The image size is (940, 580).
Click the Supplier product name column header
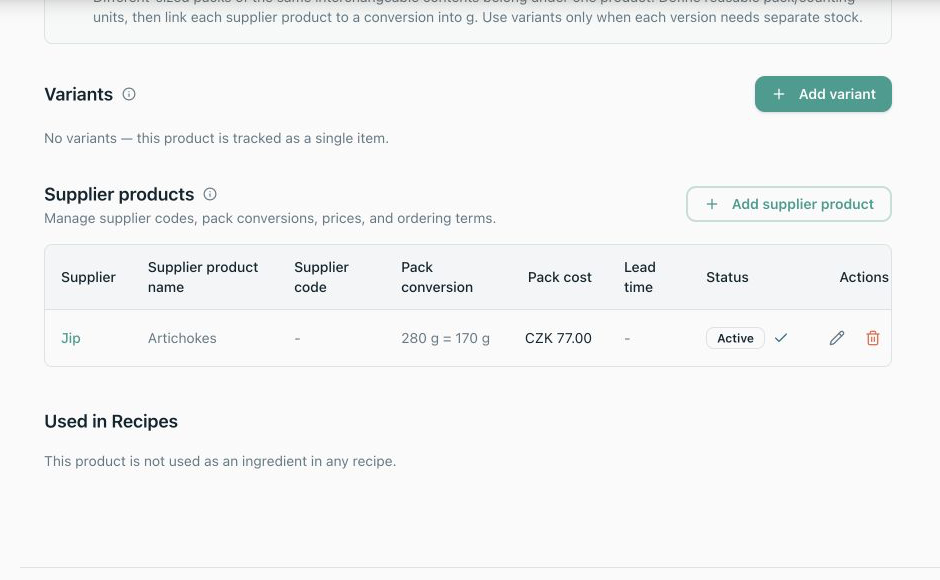click(203, 277)
